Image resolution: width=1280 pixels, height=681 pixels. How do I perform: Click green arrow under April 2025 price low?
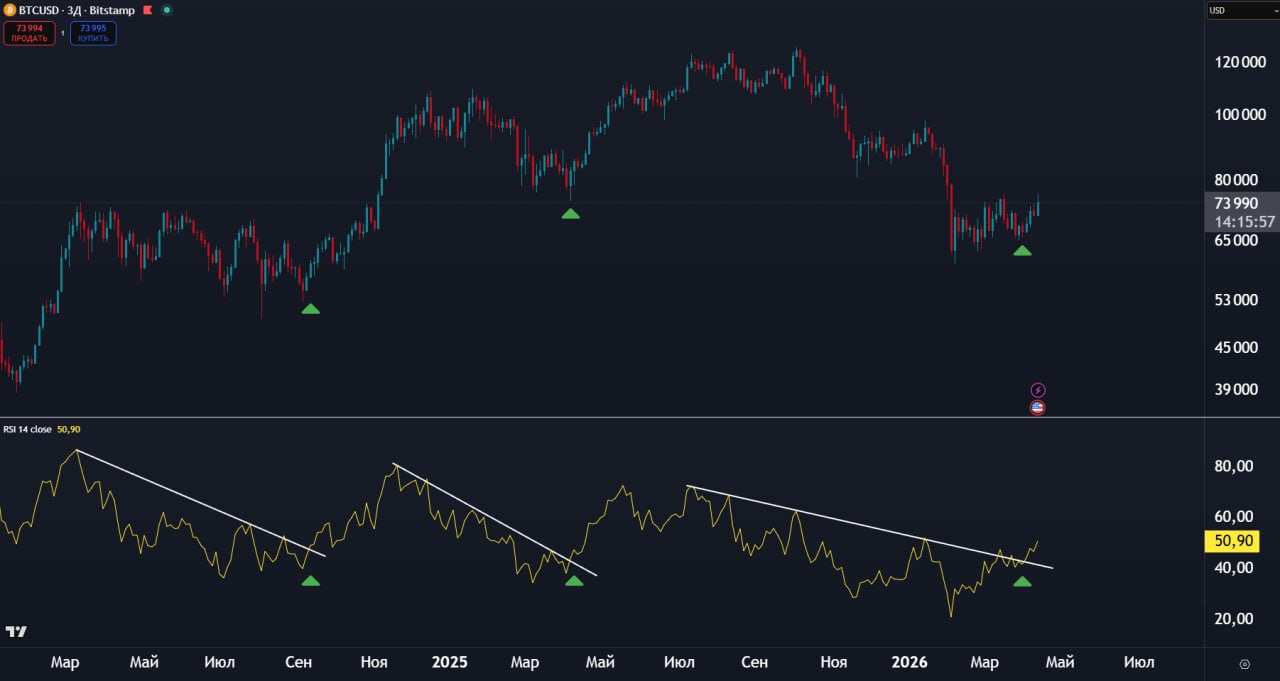[x=570, y=214]
